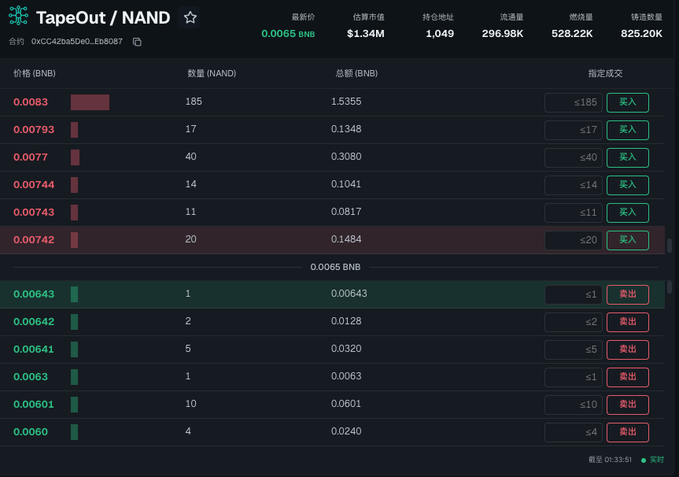The width and height of the screenshot is (679, 477).
Task: Click the green realtime status indicator
Action: (653, 460)
